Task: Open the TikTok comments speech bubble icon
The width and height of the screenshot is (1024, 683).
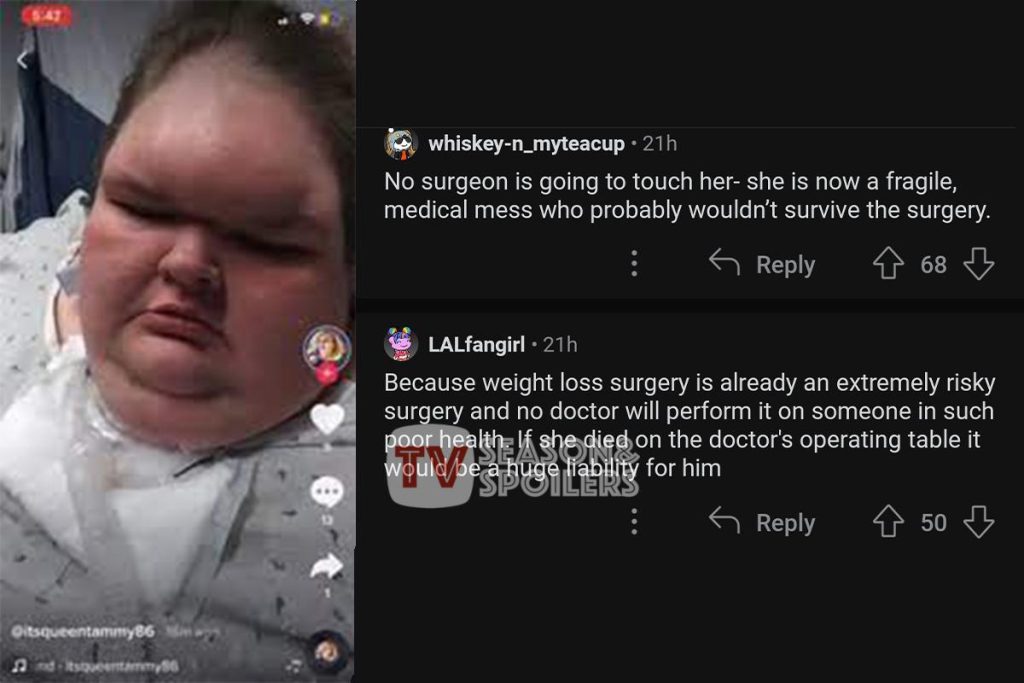Action: tap(327, 493)
